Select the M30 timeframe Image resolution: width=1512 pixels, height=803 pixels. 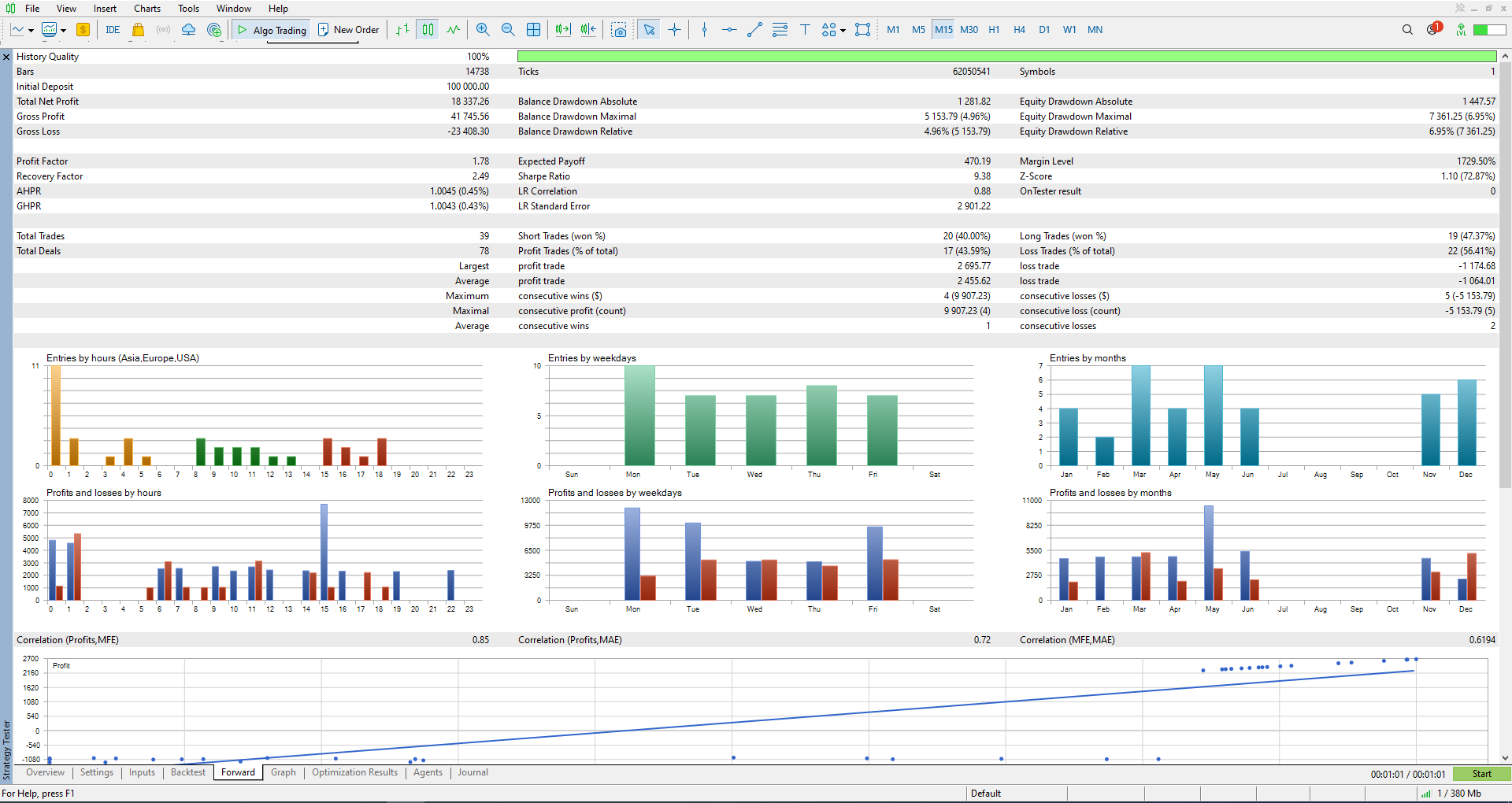click(969, 30)
